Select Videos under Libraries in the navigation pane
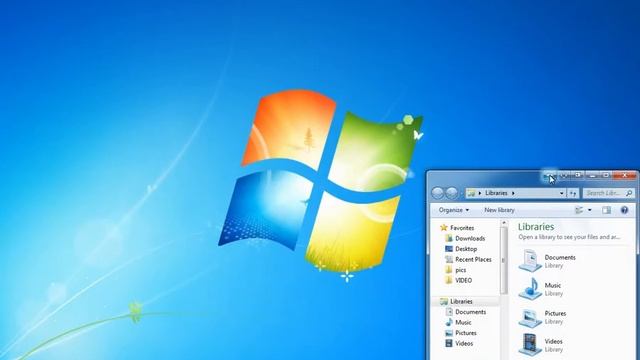This screenshot has width=640, height=360. click(x=459, y=344)
